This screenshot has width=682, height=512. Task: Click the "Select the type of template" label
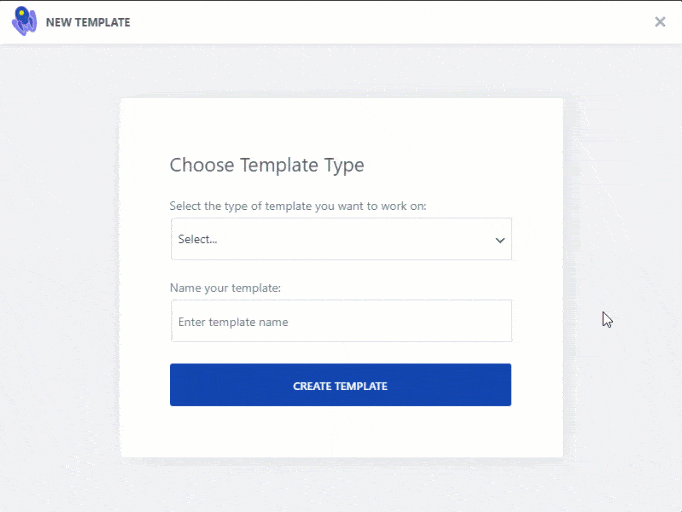coord(312,206)
